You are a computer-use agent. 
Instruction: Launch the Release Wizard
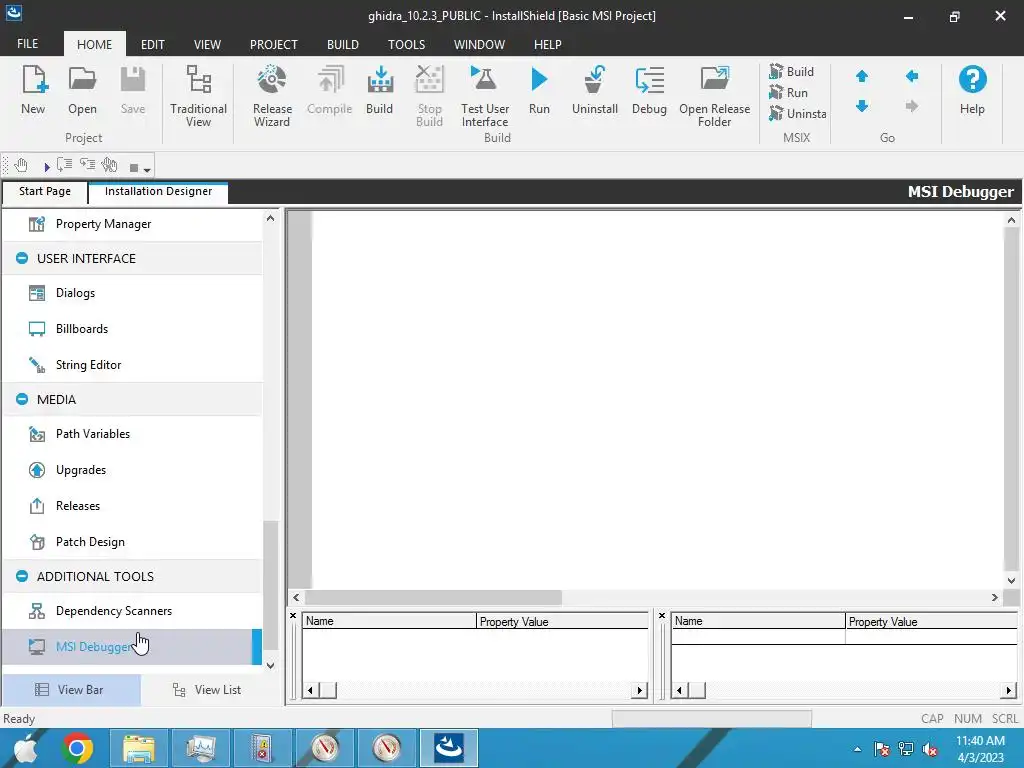pyautogui.click(x=272, y=95)
